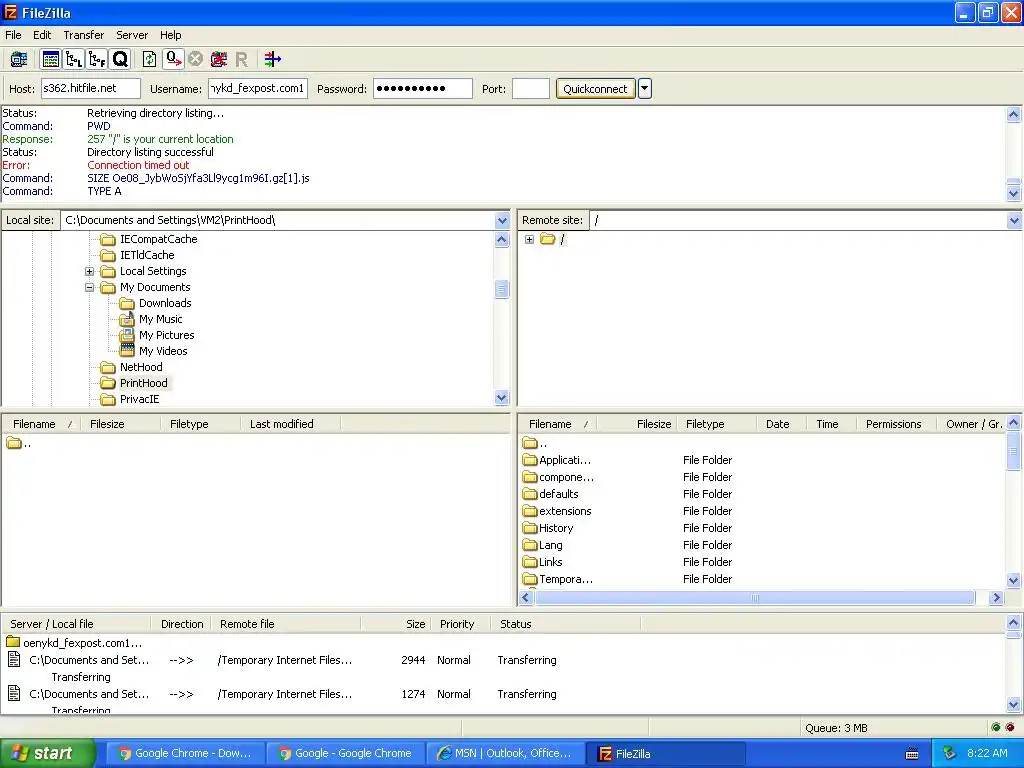Select the IECompatCache folder

[x=158, y=239]
